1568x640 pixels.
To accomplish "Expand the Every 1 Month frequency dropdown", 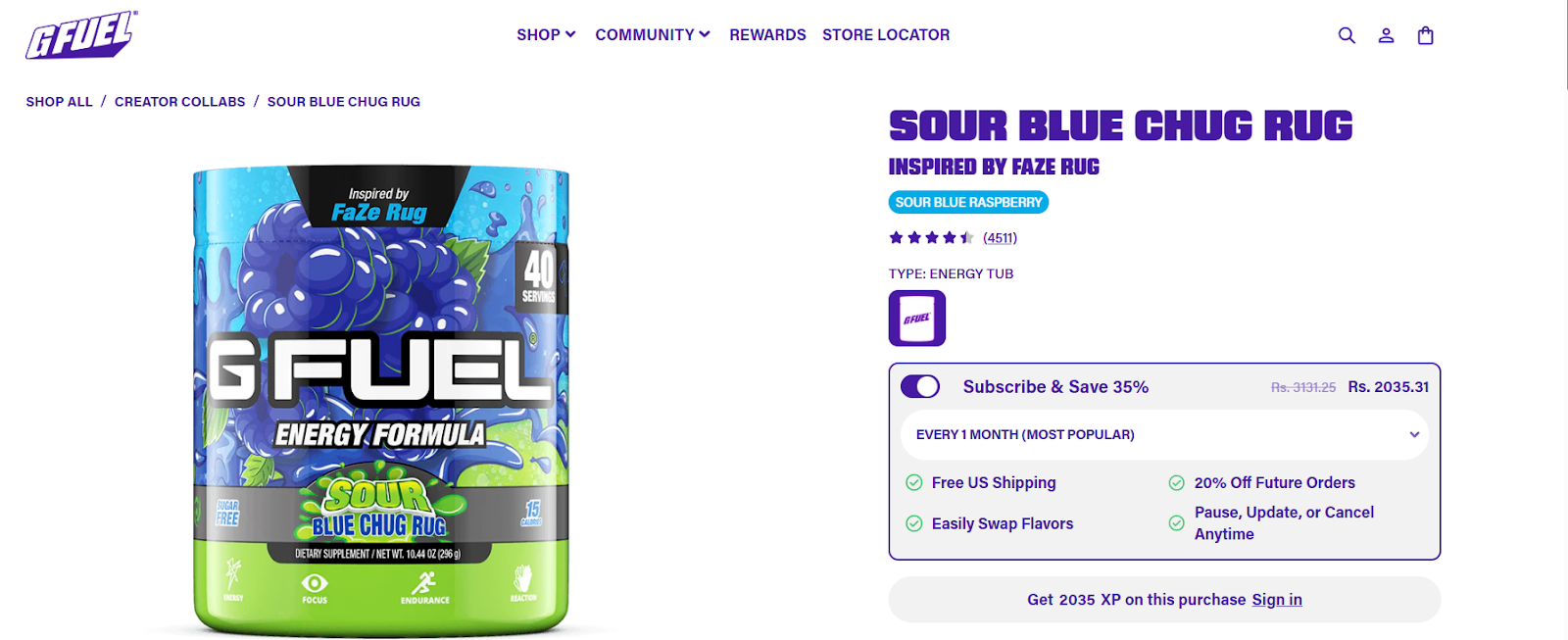I will click(x=1164, y=434).
